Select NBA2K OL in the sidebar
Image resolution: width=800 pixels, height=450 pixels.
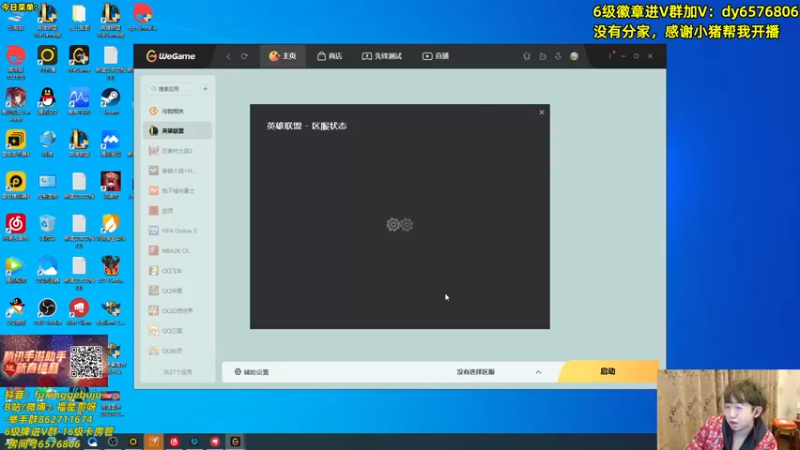pyautogui.click(x=178, y=251)
